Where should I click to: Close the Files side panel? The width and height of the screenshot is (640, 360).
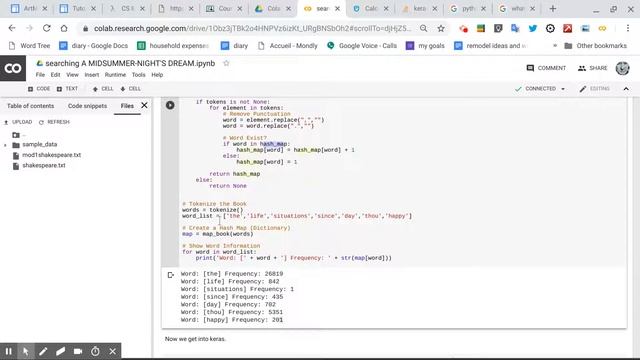(x=144, y=105)
